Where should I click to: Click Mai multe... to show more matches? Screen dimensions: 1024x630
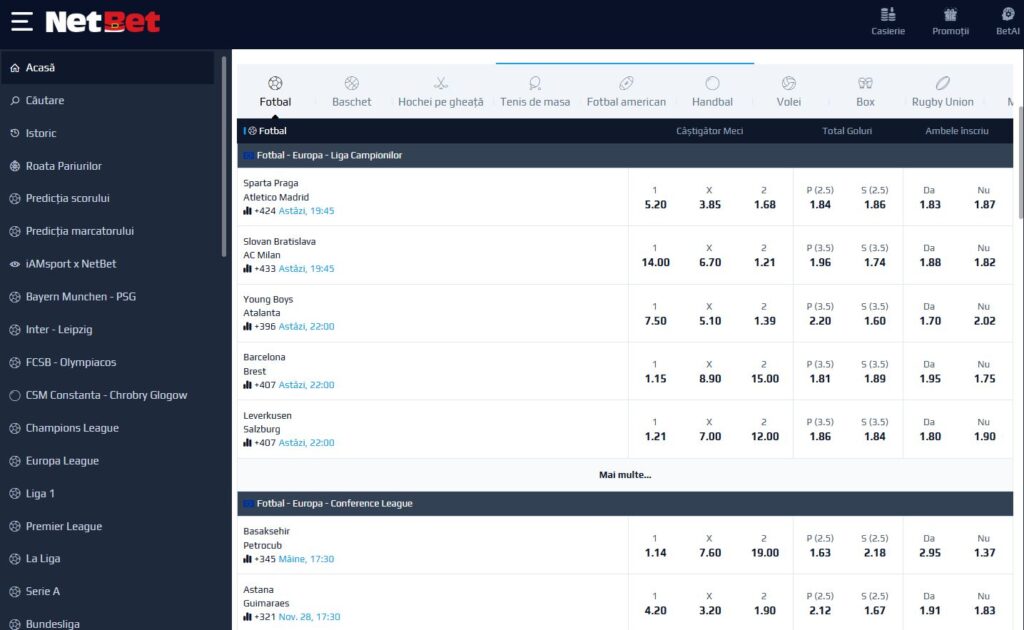(625, 475)
